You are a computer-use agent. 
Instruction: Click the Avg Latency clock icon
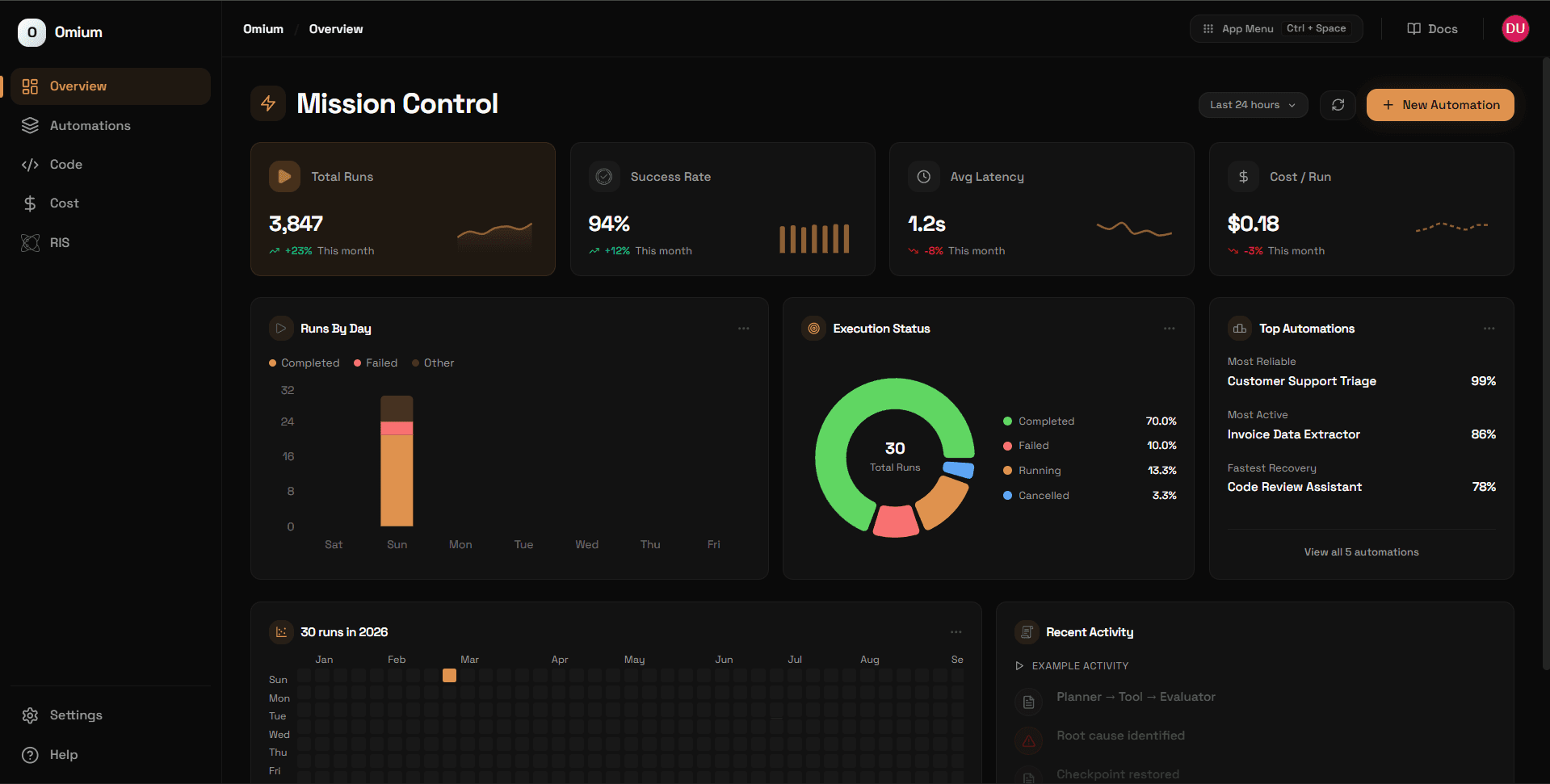click(924, 176)
